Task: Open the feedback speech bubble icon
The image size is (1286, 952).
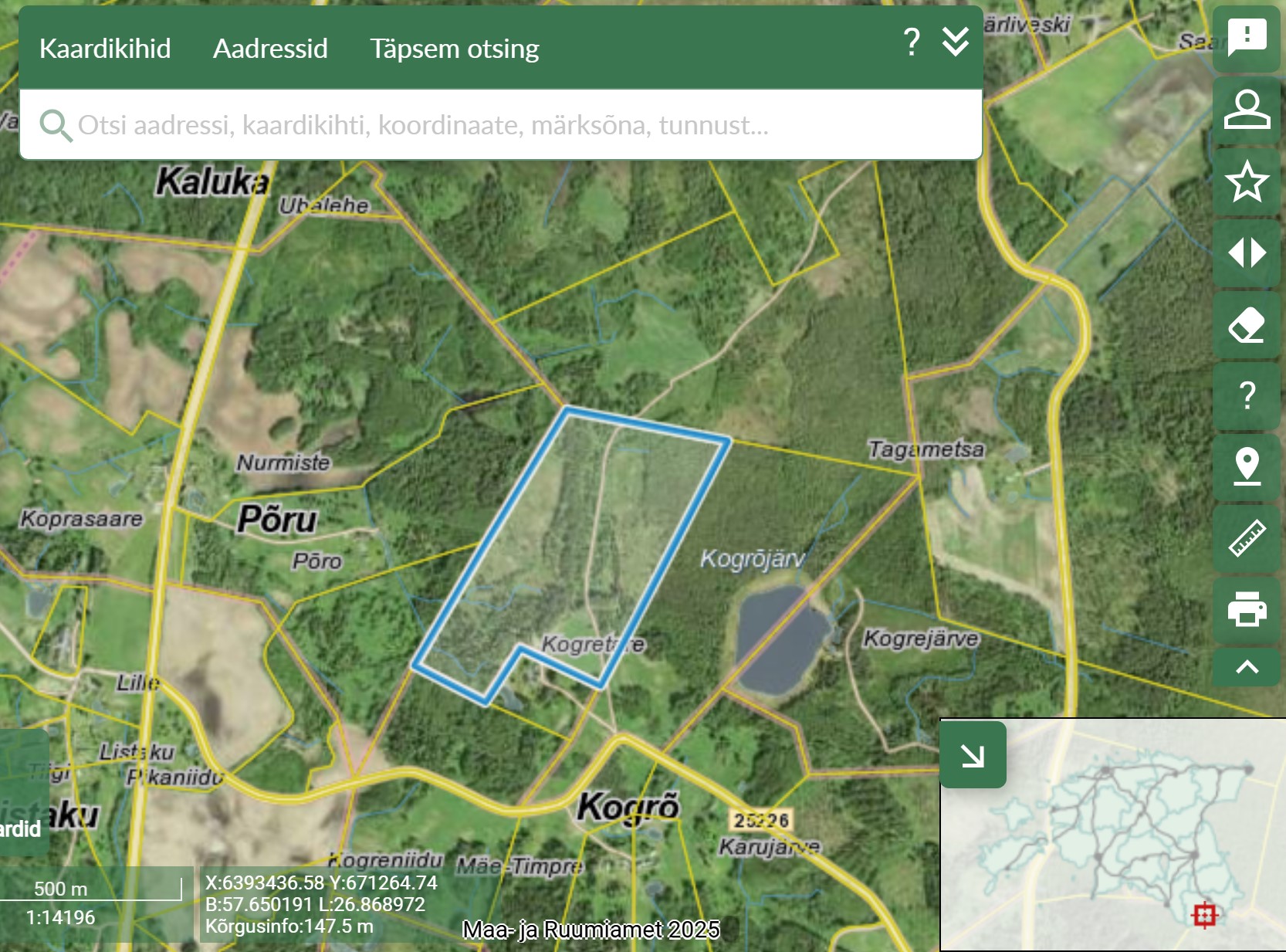Action: 1247,38
